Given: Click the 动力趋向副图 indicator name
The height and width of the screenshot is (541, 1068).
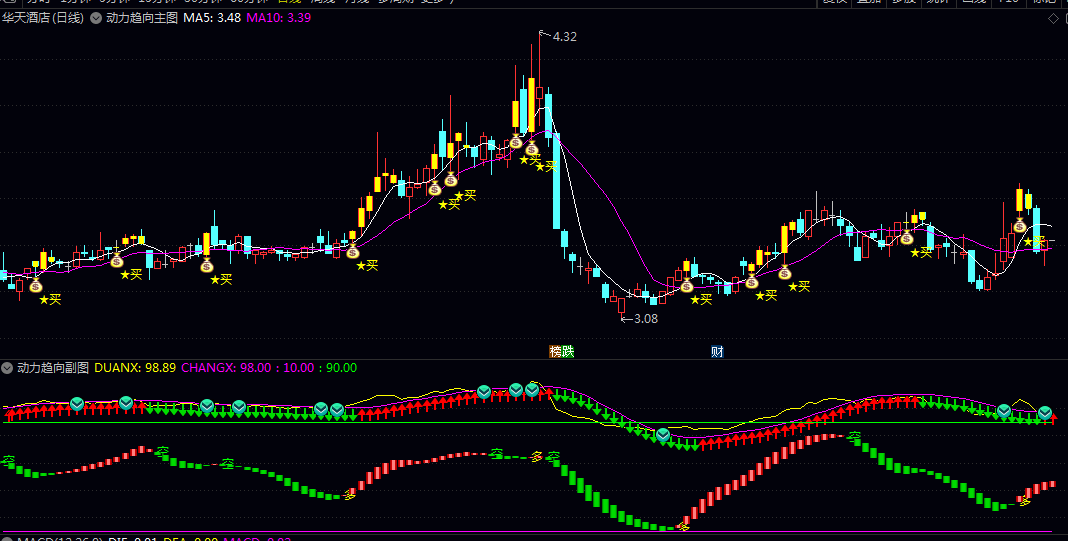Looking at the screenshot, I should click(x=53, y=368).
